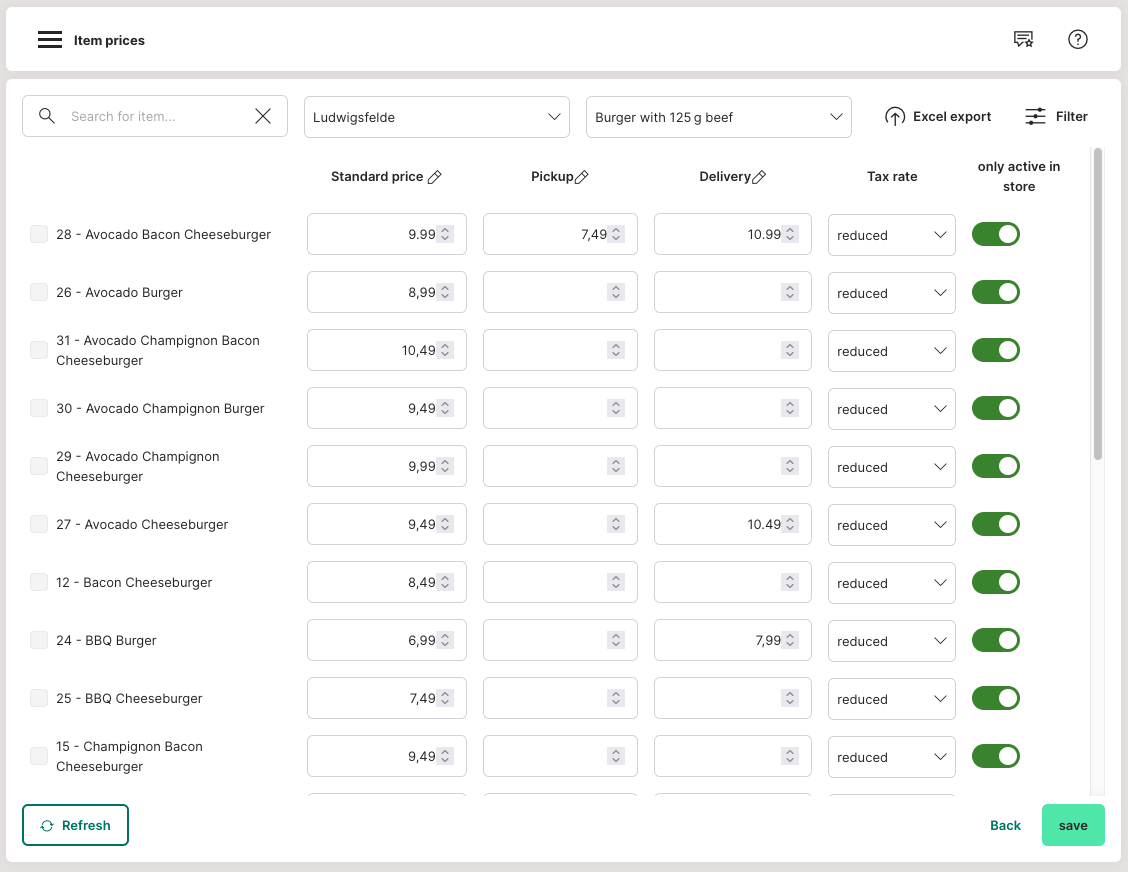
Task: Disable active toggle for Avocado Burger
Action: 995,292
